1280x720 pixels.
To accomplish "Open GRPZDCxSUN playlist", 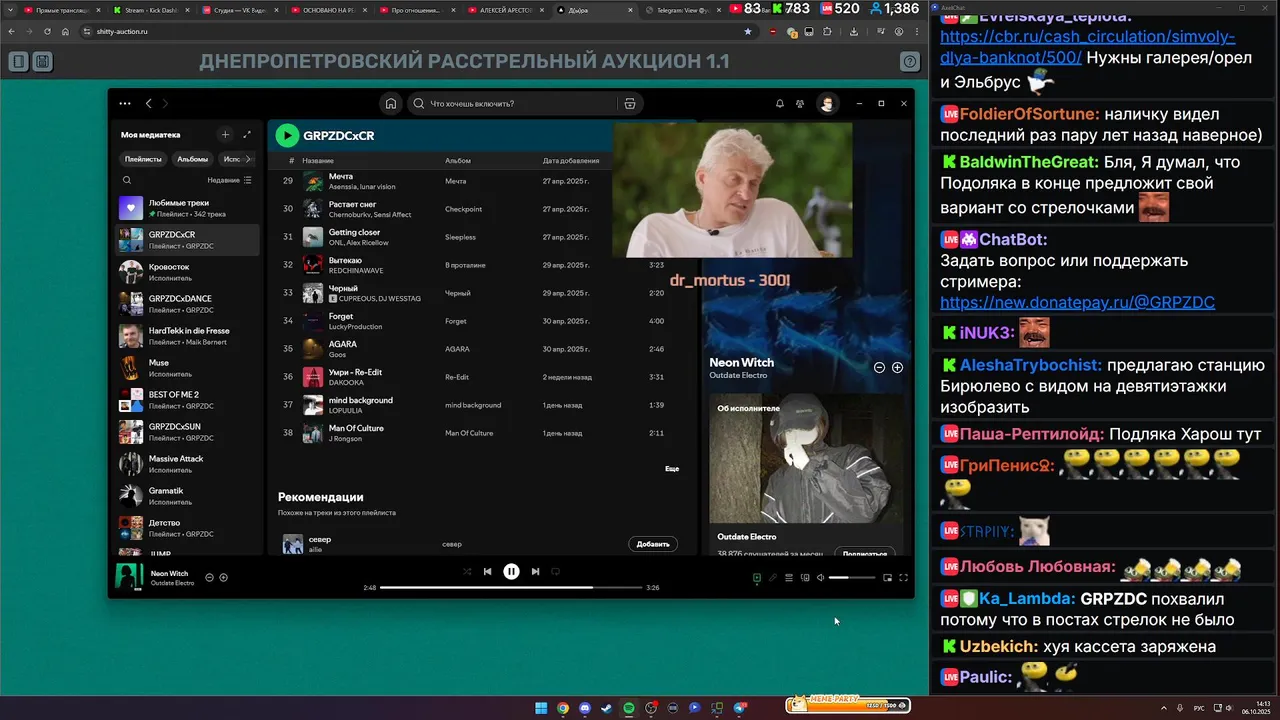I will pyautogui.click(x=187, y=432).
